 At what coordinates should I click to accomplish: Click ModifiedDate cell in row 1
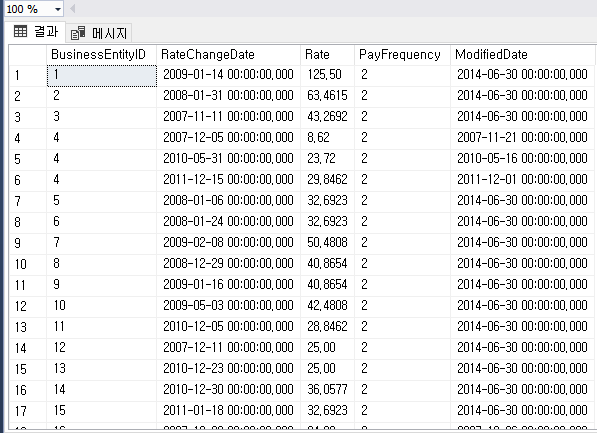[522, 75]
